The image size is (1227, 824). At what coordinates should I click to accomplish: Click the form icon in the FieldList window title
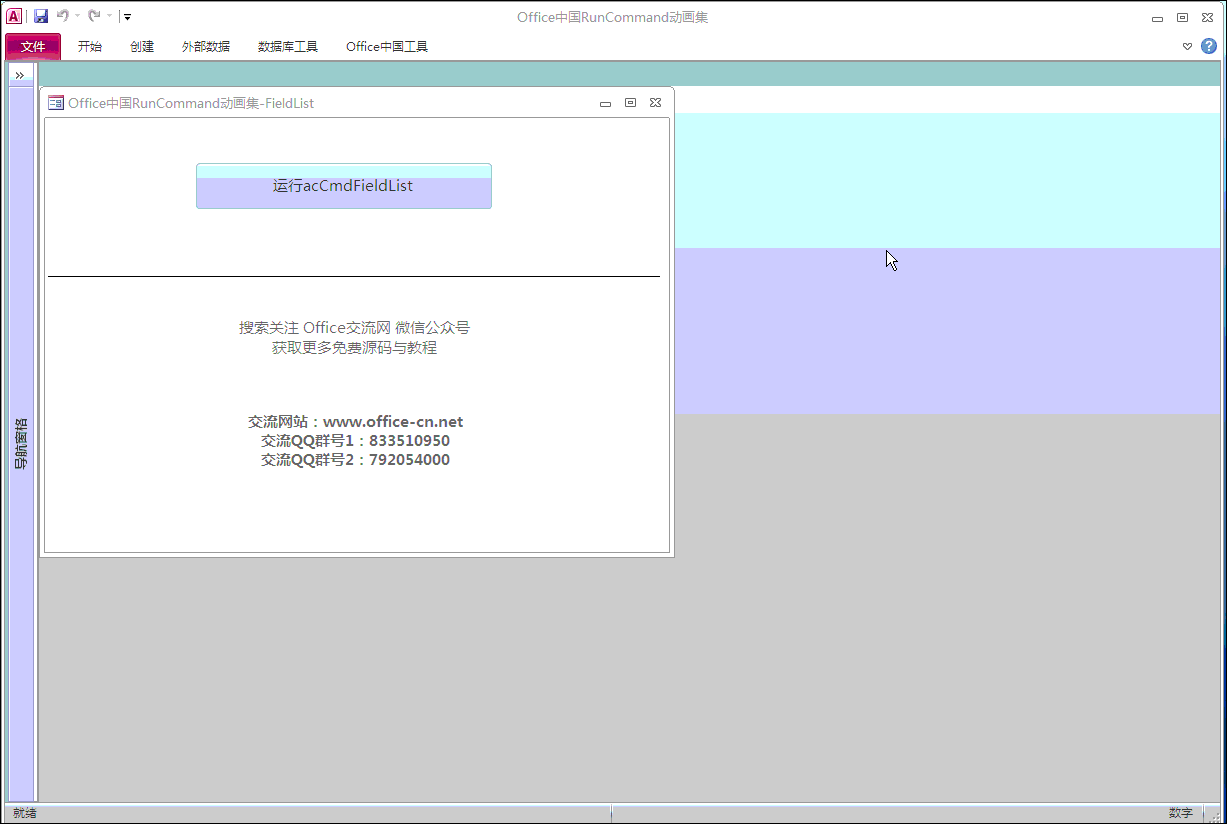(x=56, y=103)
